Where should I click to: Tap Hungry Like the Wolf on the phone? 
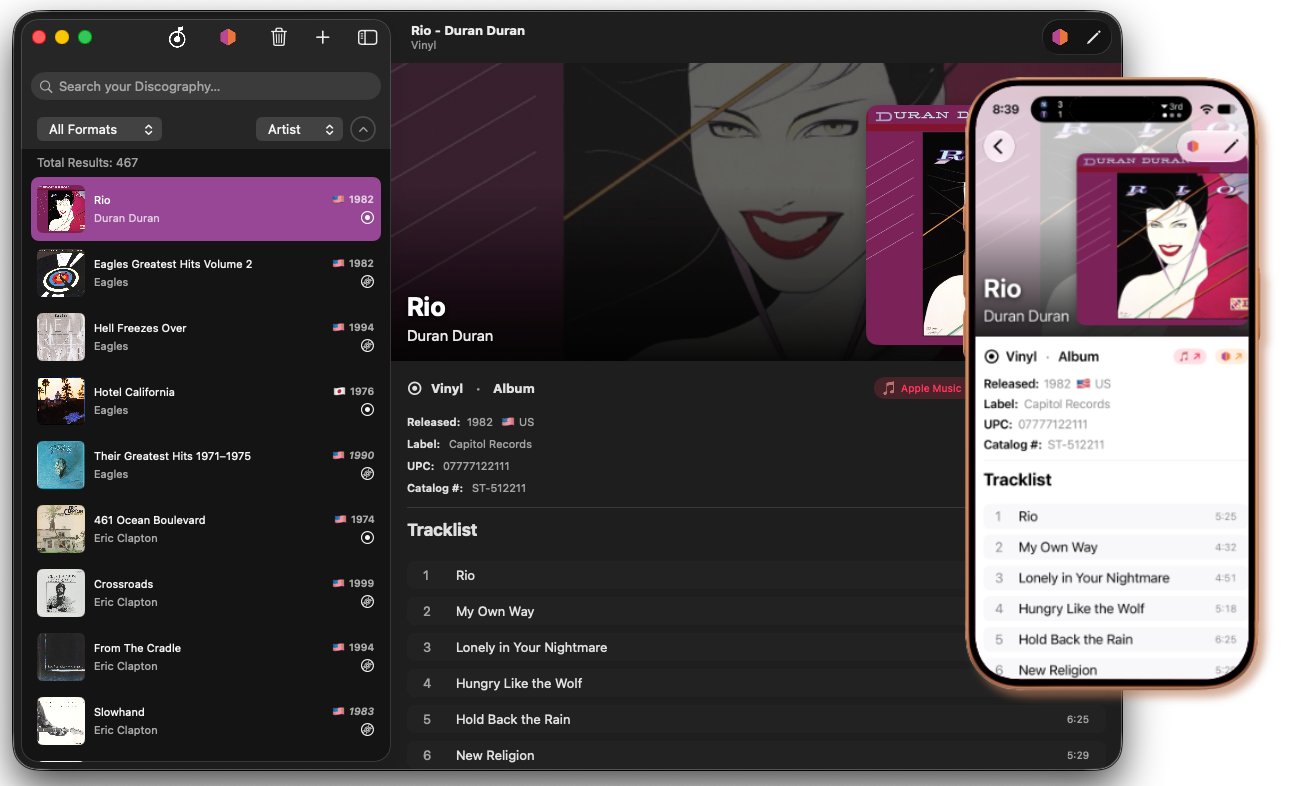click(x=1115, y=608)
